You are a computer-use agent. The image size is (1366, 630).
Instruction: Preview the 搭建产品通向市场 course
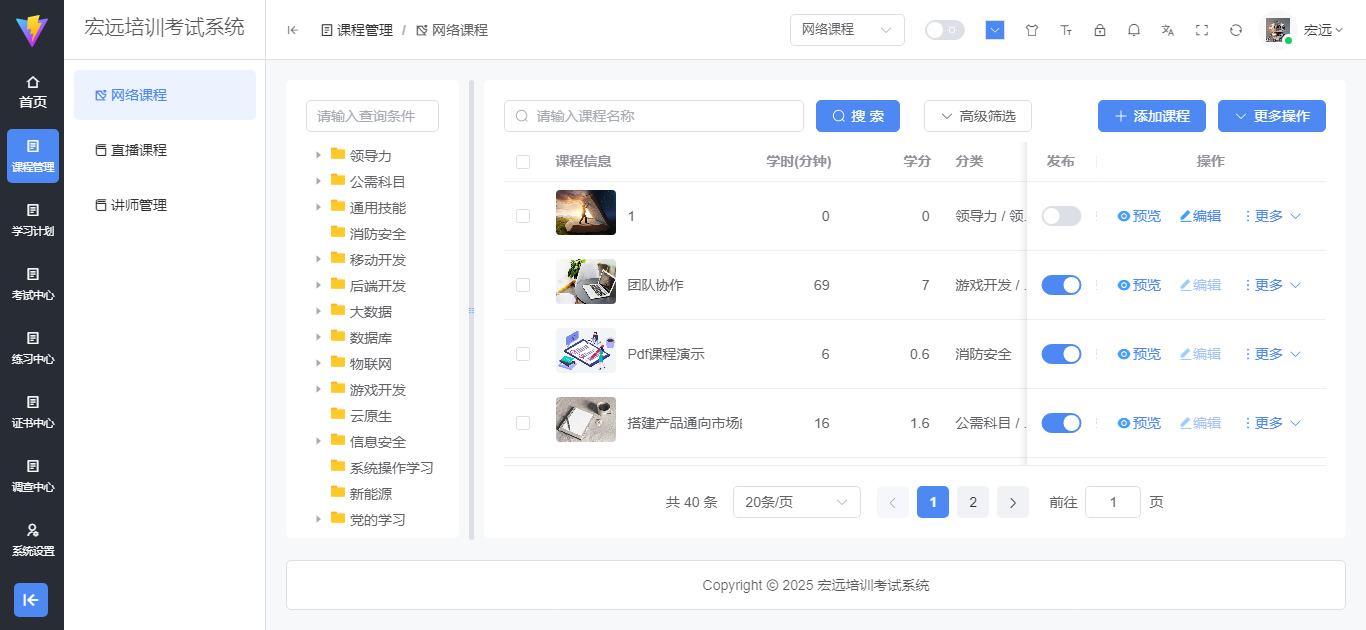[x=1139, y=422]
